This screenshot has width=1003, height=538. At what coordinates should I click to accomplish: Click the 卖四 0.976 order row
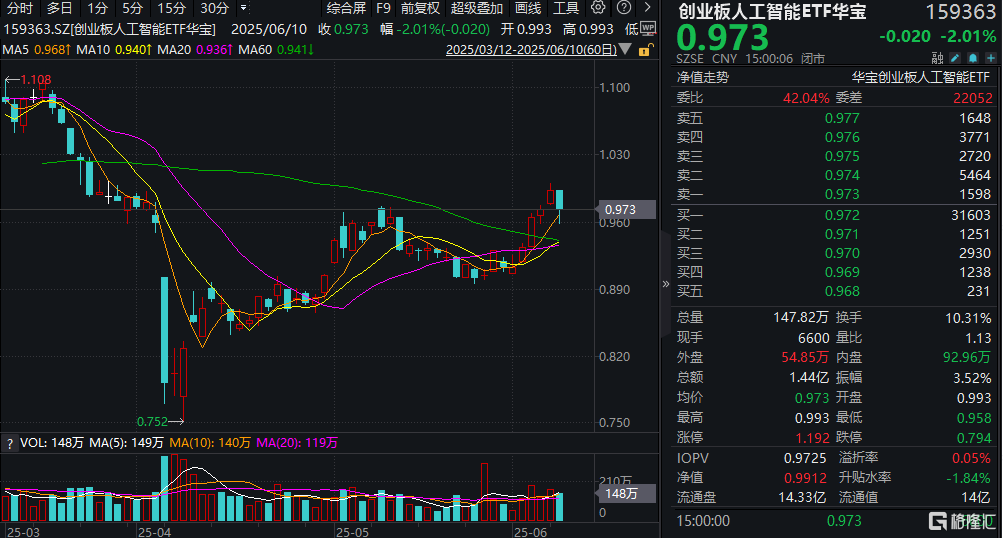[833, 137]
